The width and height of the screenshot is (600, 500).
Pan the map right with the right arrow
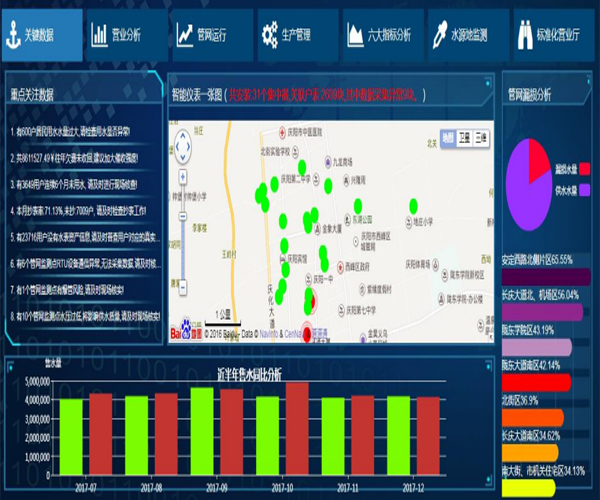pyautogui.click(x=188, y=147)
